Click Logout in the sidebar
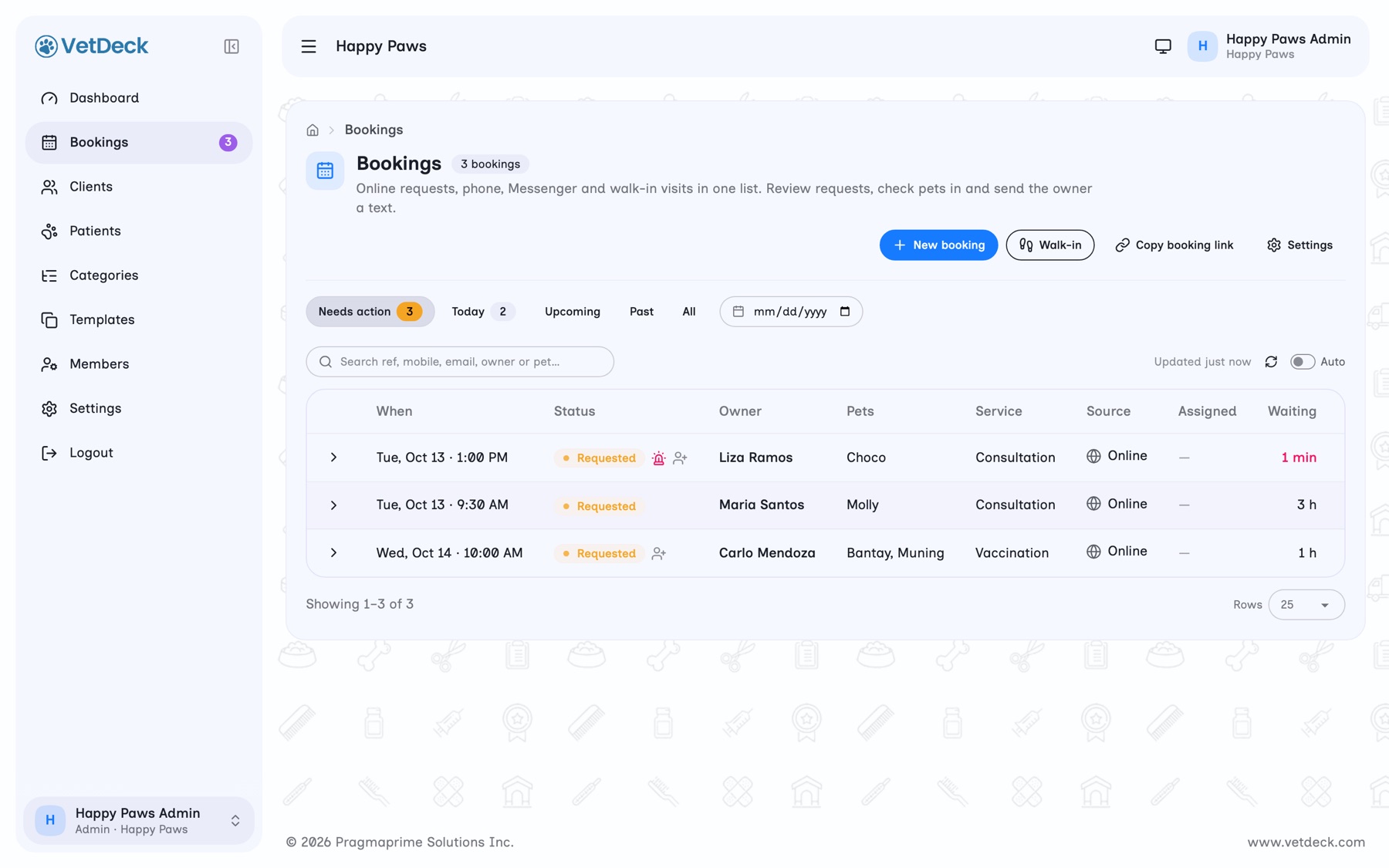 (x=139, y=453)
